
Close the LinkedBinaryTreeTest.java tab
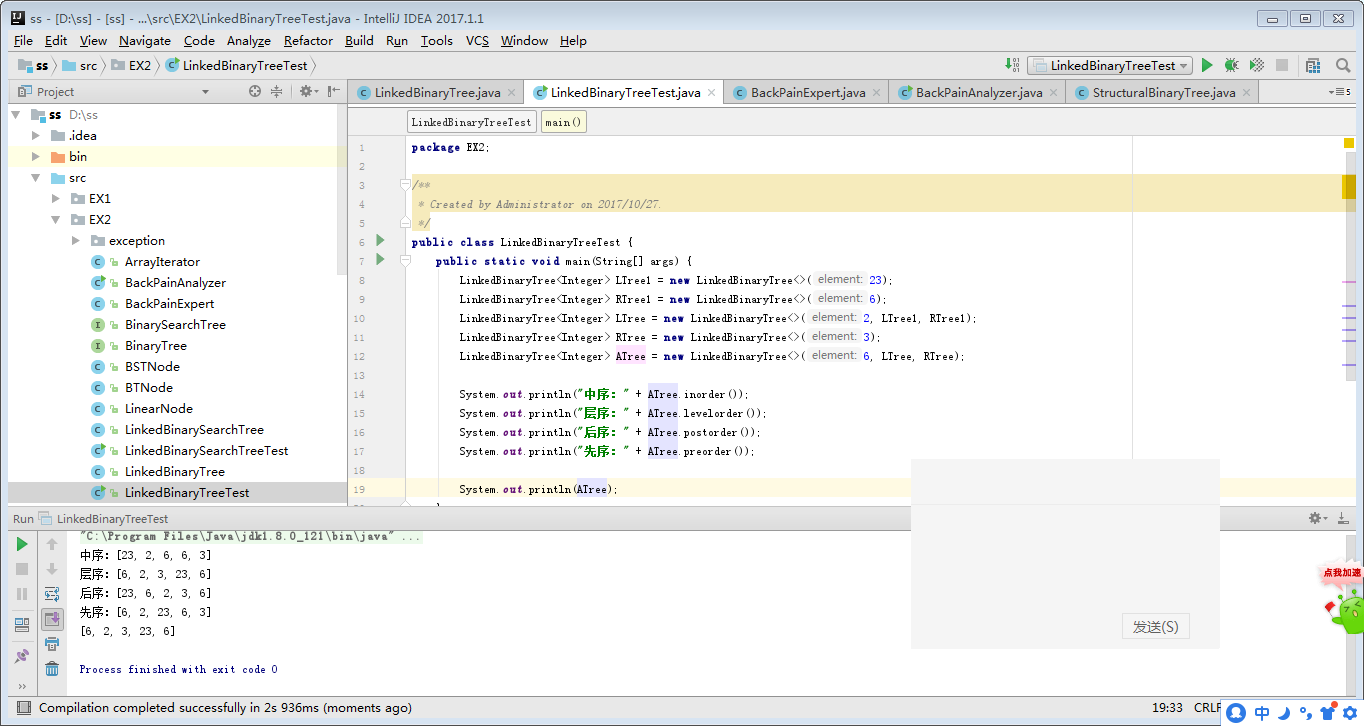pyautogui.click(x=711, y=93)
